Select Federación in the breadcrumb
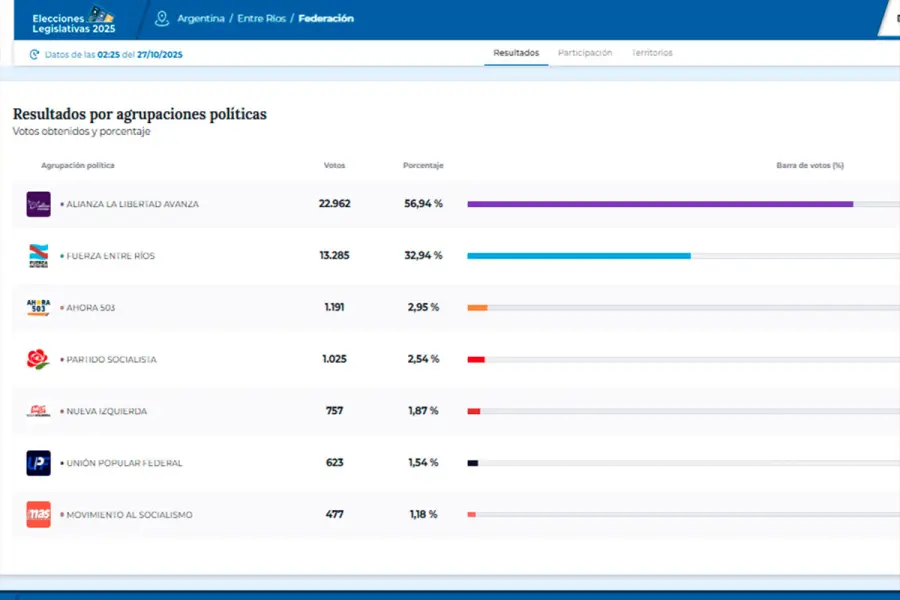This screenshot has width=900, height=600. tap(326, 19)
